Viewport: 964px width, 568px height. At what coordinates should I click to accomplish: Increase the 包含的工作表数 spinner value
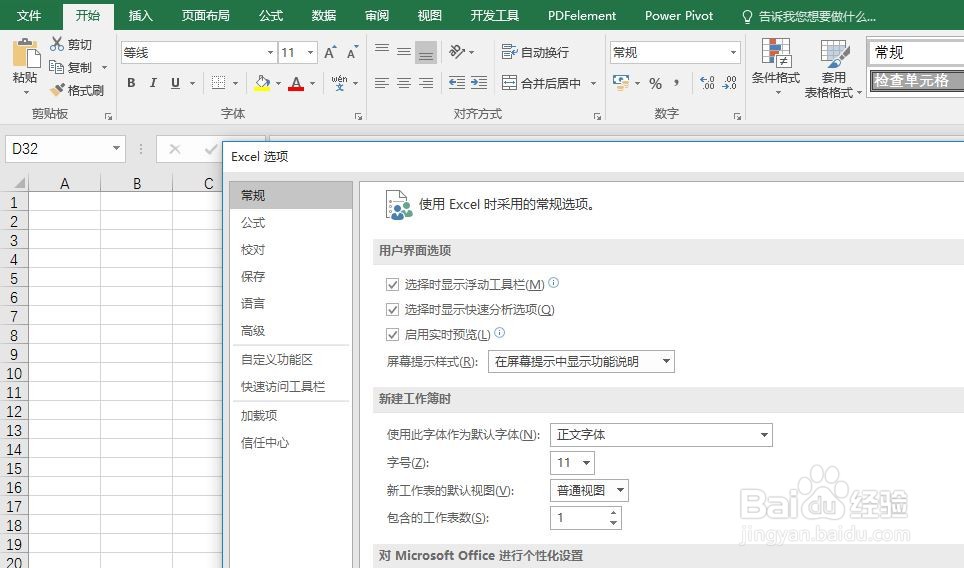pyautogui.click(x=613, y=512)
